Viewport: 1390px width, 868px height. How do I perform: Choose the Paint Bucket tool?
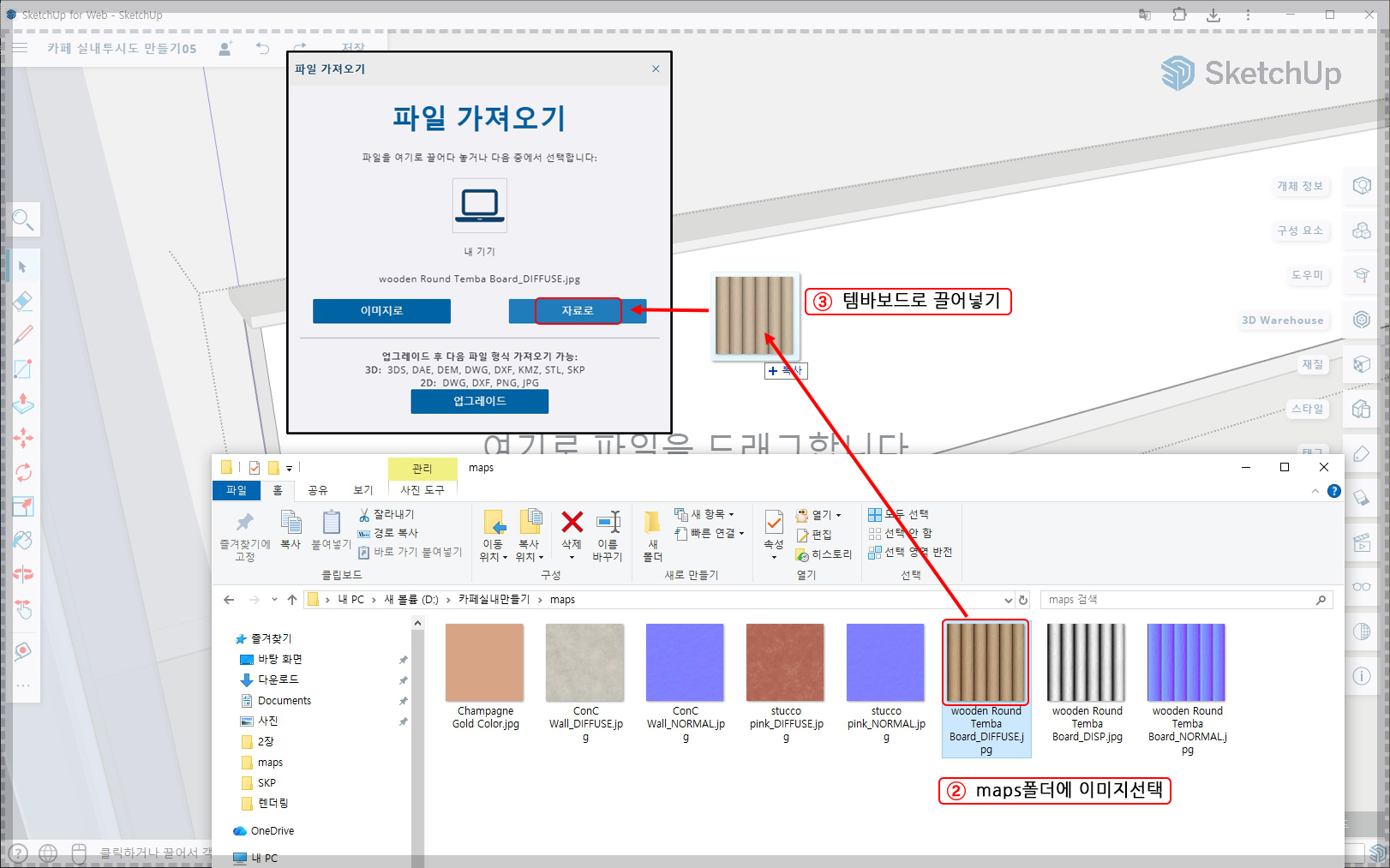click(x=23, y=540)
